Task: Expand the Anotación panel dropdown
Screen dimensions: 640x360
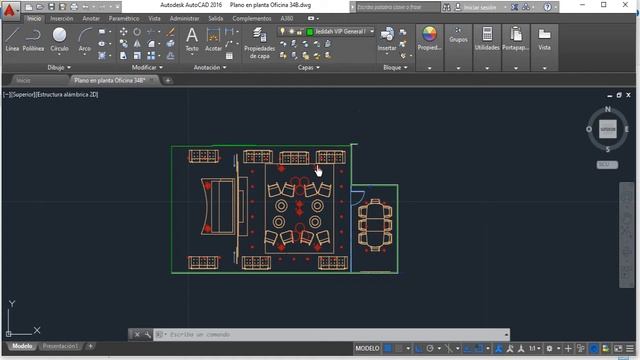Action: (x=210, y=67)
